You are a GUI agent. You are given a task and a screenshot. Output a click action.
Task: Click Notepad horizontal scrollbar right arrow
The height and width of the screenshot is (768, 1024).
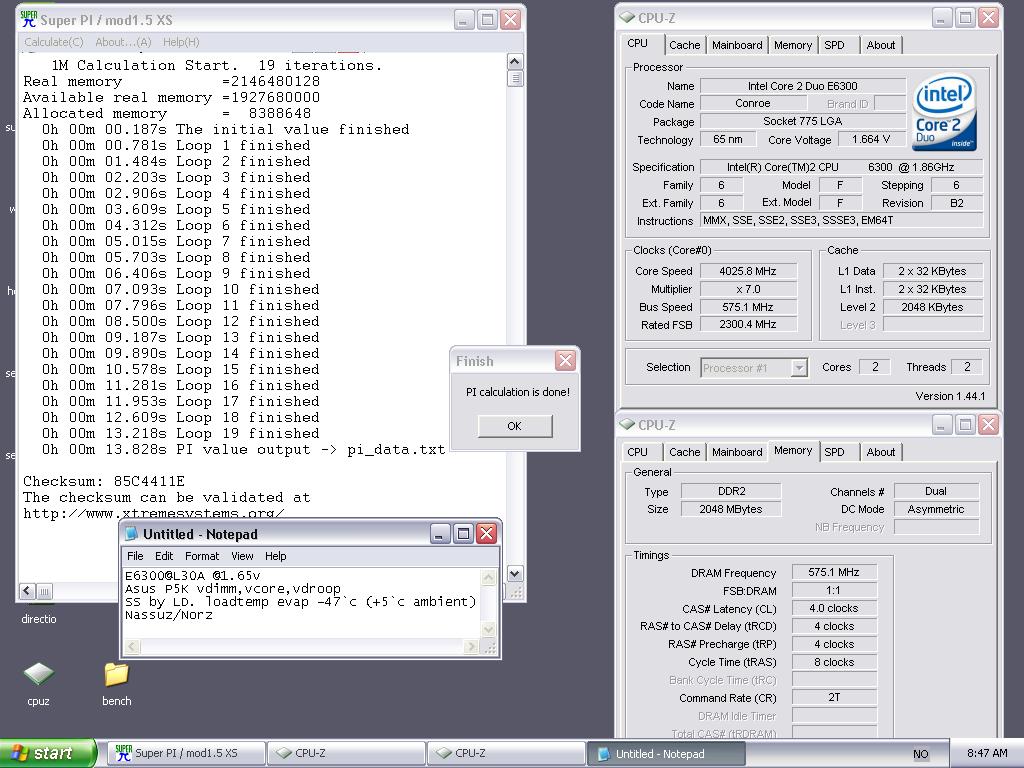(471, 647)
